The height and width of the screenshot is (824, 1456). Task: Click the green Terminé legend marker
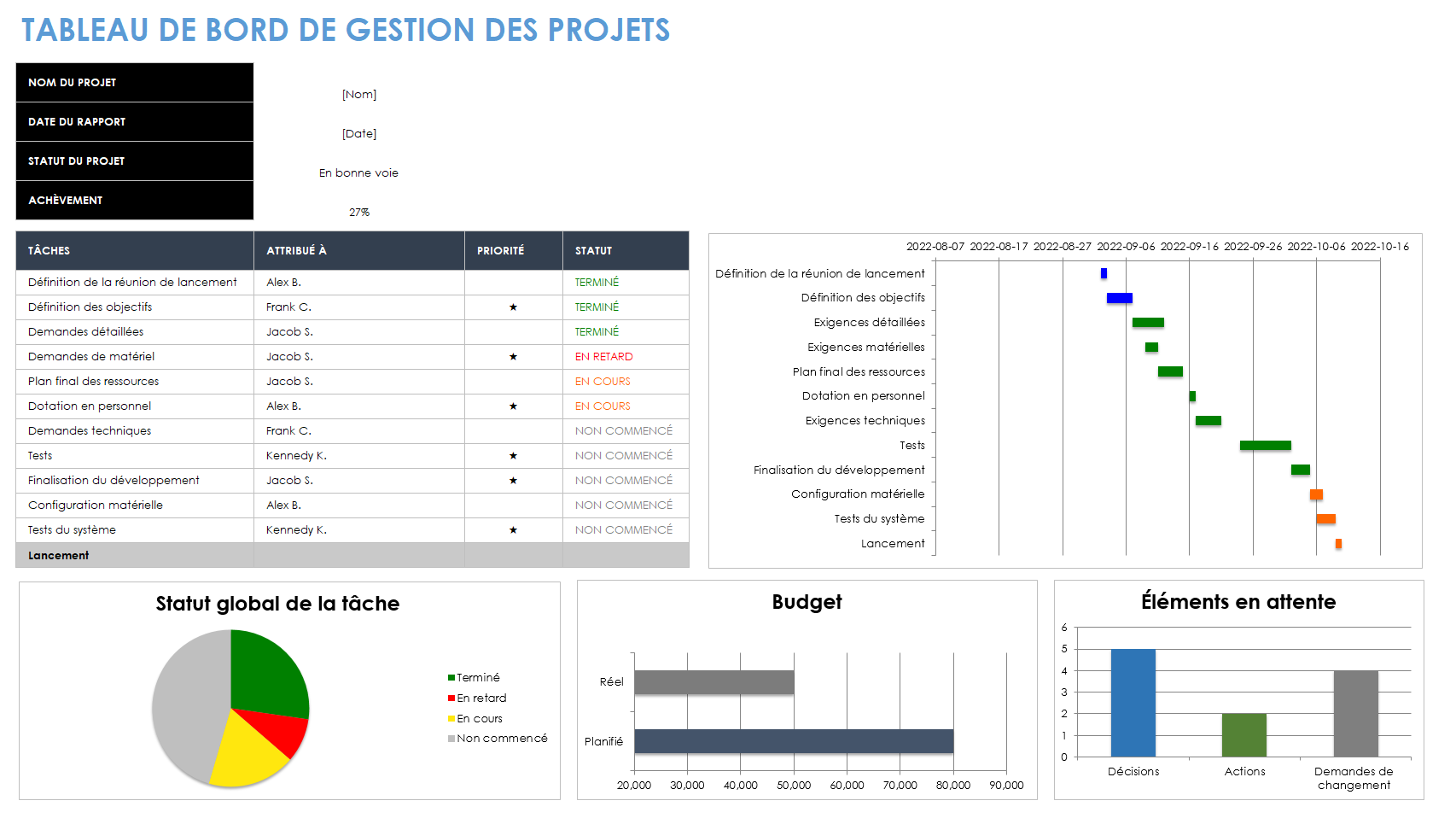449,676
